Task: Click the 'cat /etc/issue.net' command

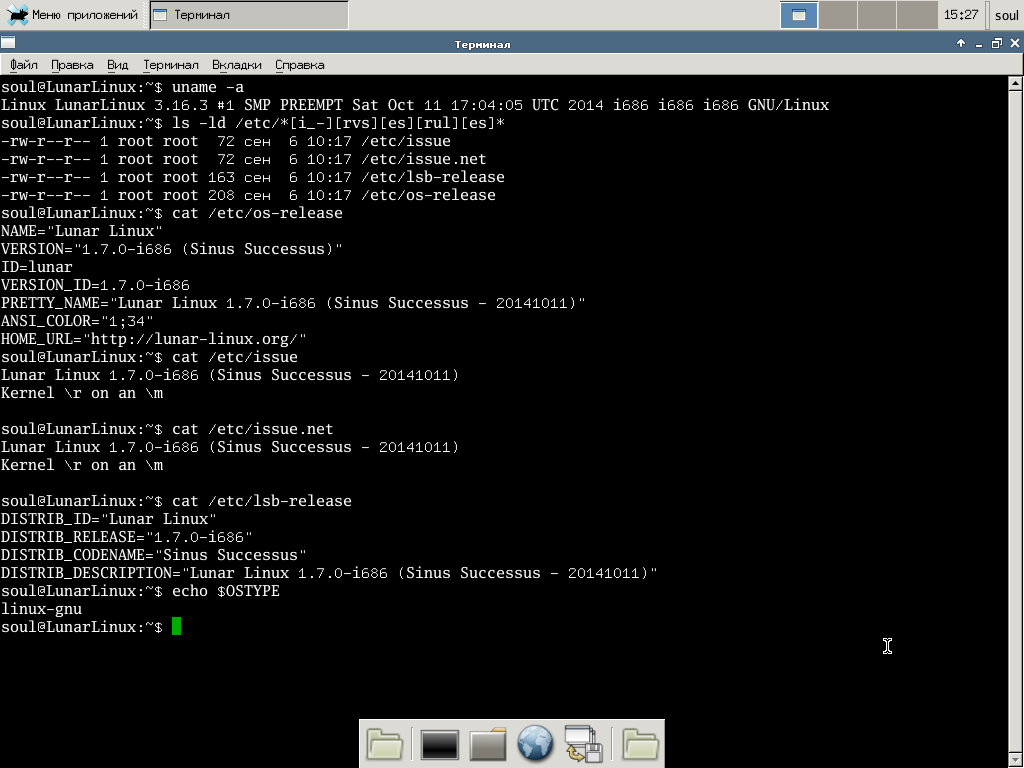Action: coord(253,429)
